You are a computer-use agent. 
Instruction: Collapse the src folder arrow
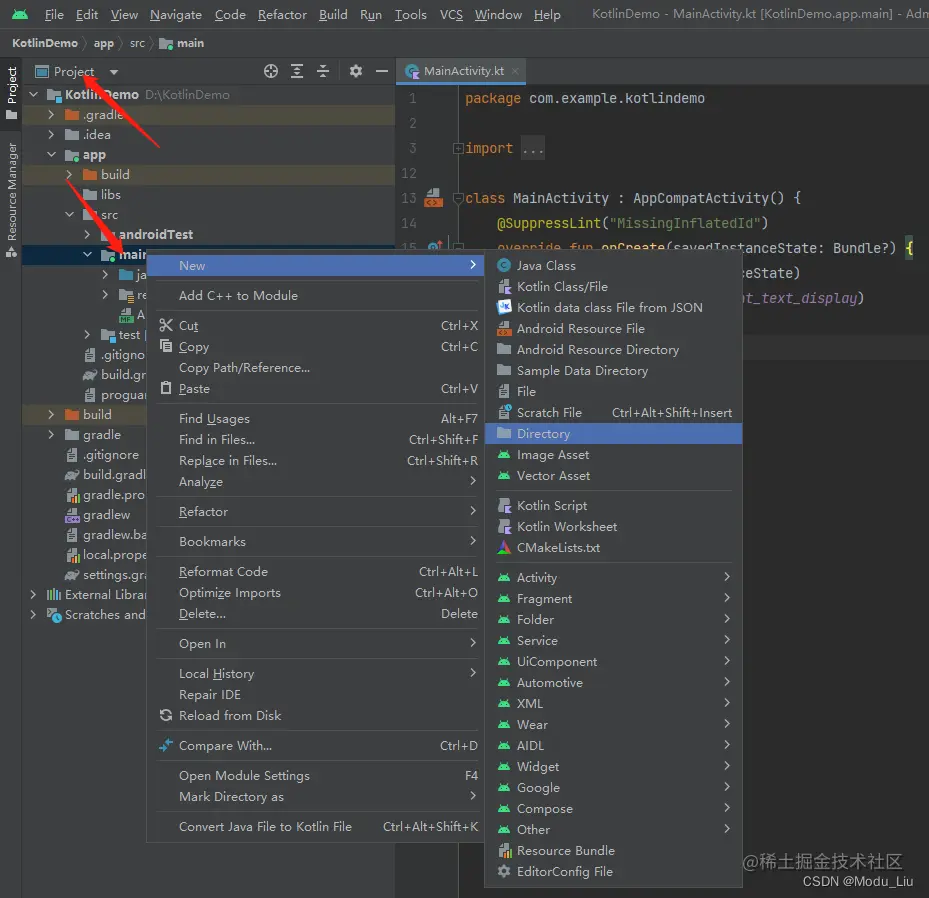[x=69, y=215]
